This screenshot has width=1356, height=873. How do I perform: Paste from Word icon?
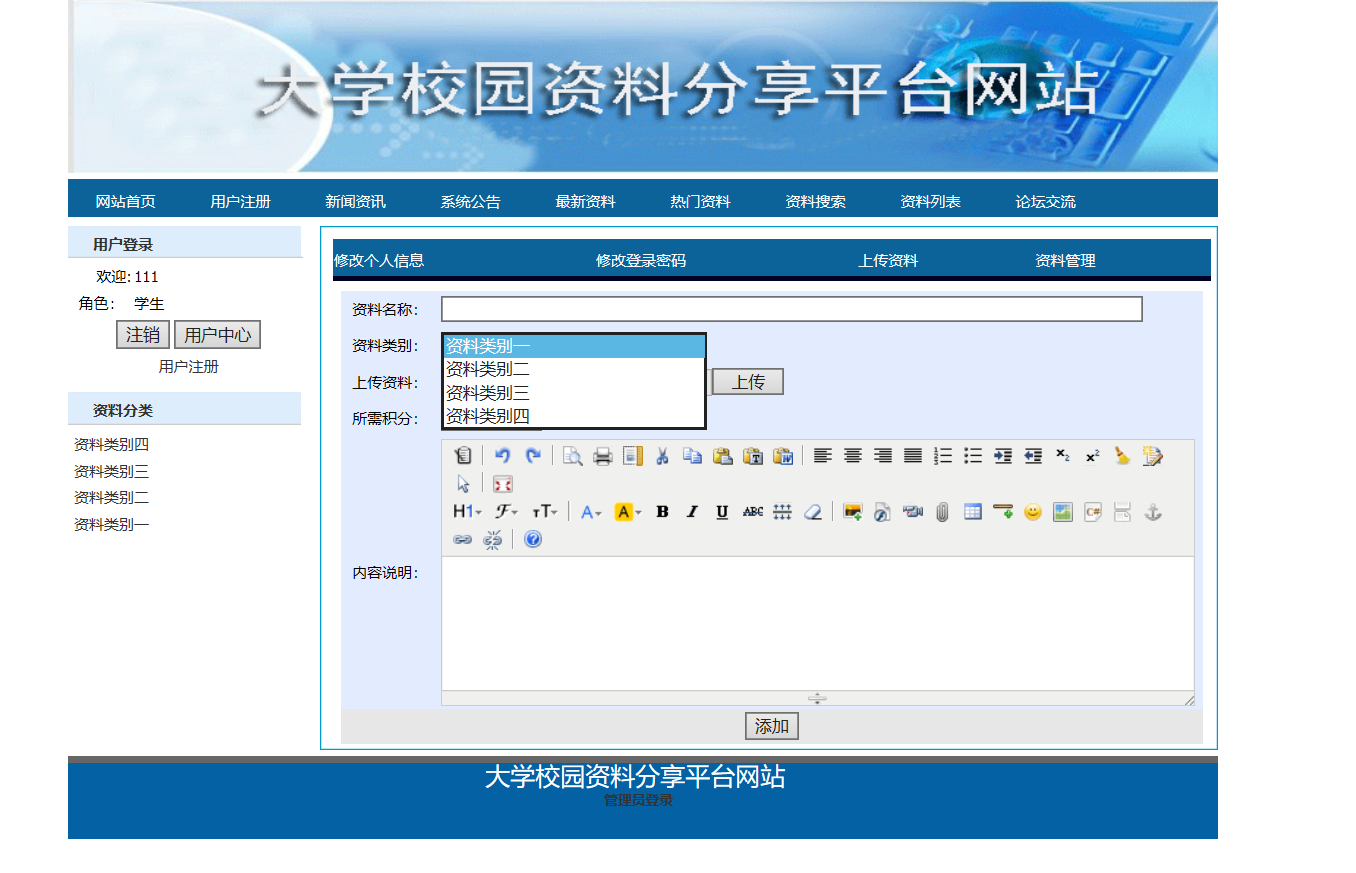(x=782, y=456)
